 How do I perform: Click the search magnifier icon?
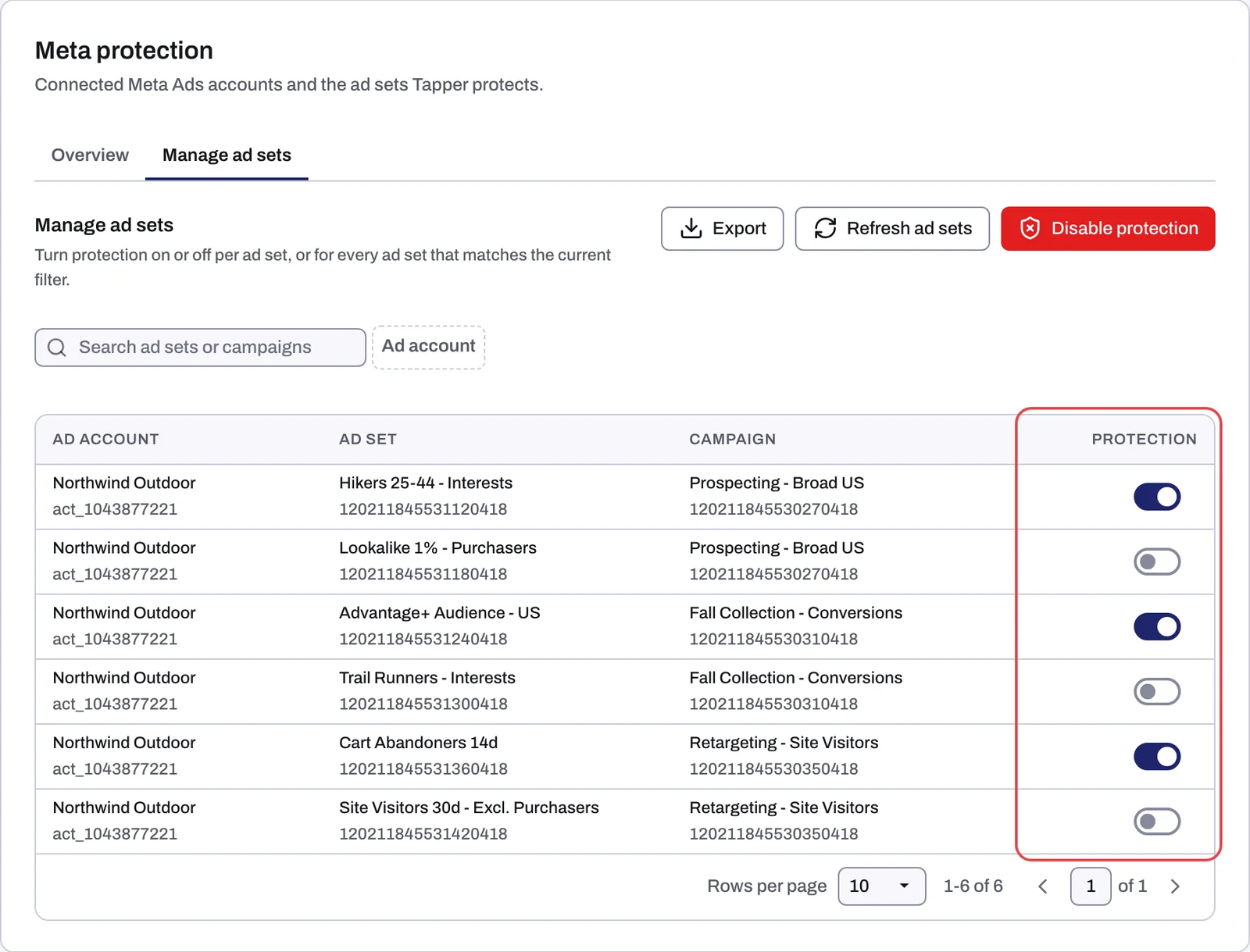point(57,348)
